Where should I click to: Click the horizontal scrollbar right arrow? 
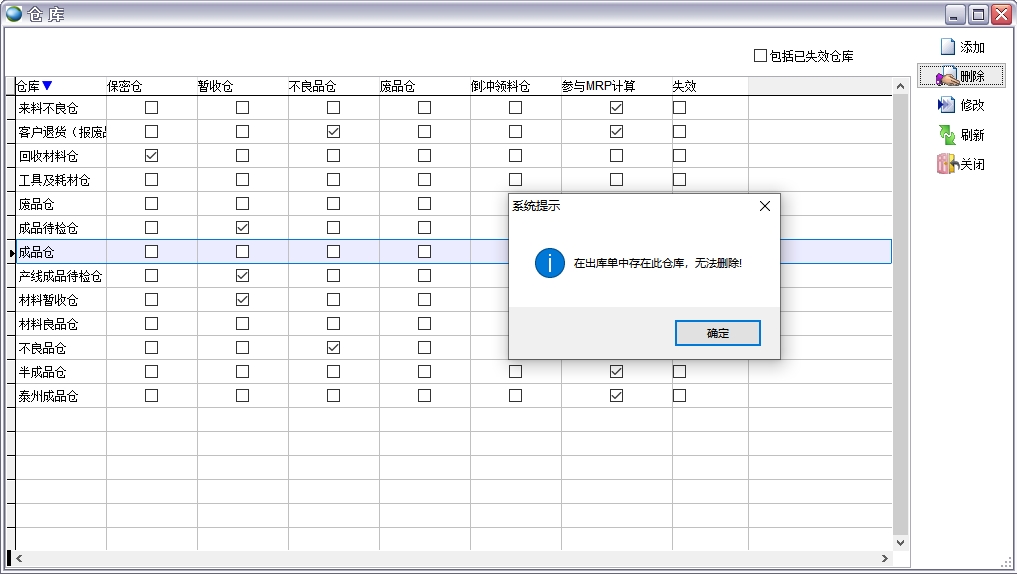(884, 558)
